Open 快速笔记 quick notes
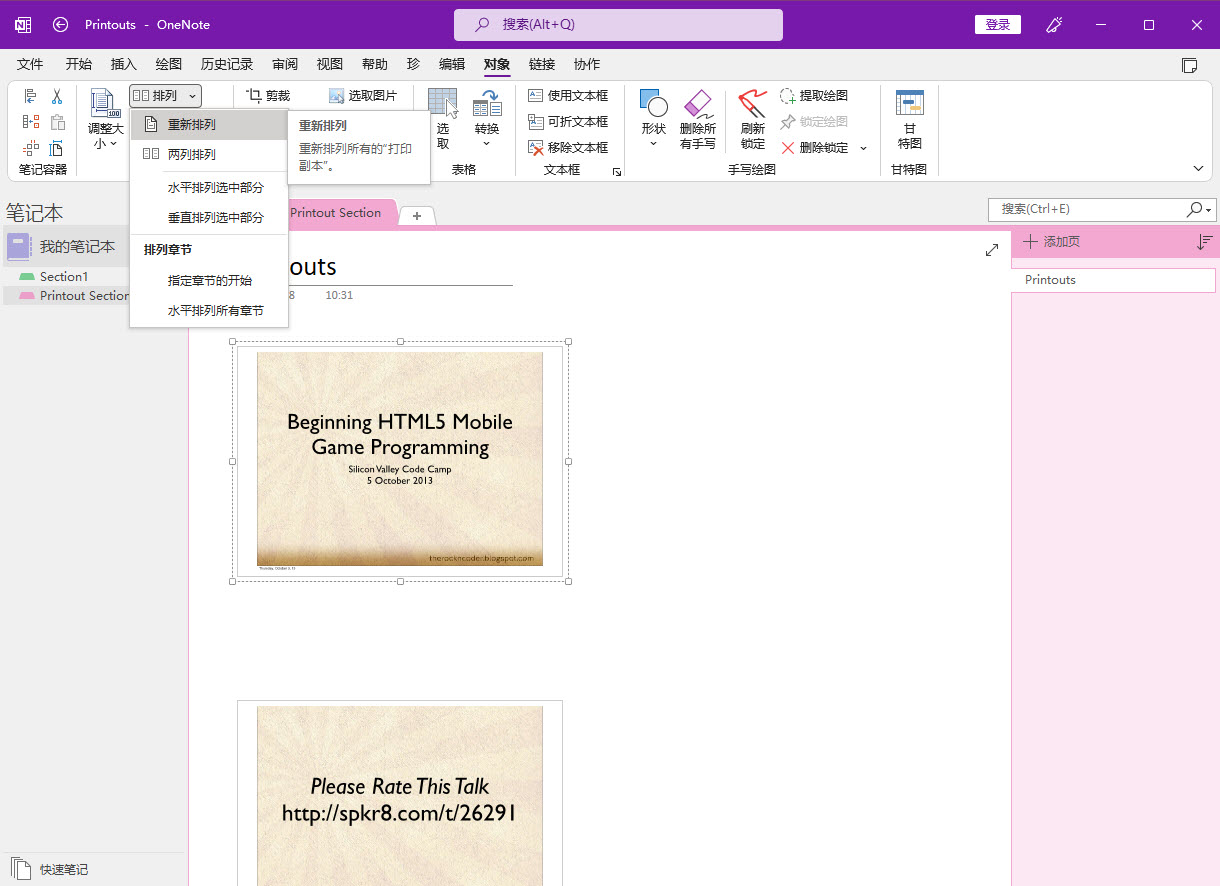Image resolution: width=1220 pixels, height=886 pixels. click(51, 869)
